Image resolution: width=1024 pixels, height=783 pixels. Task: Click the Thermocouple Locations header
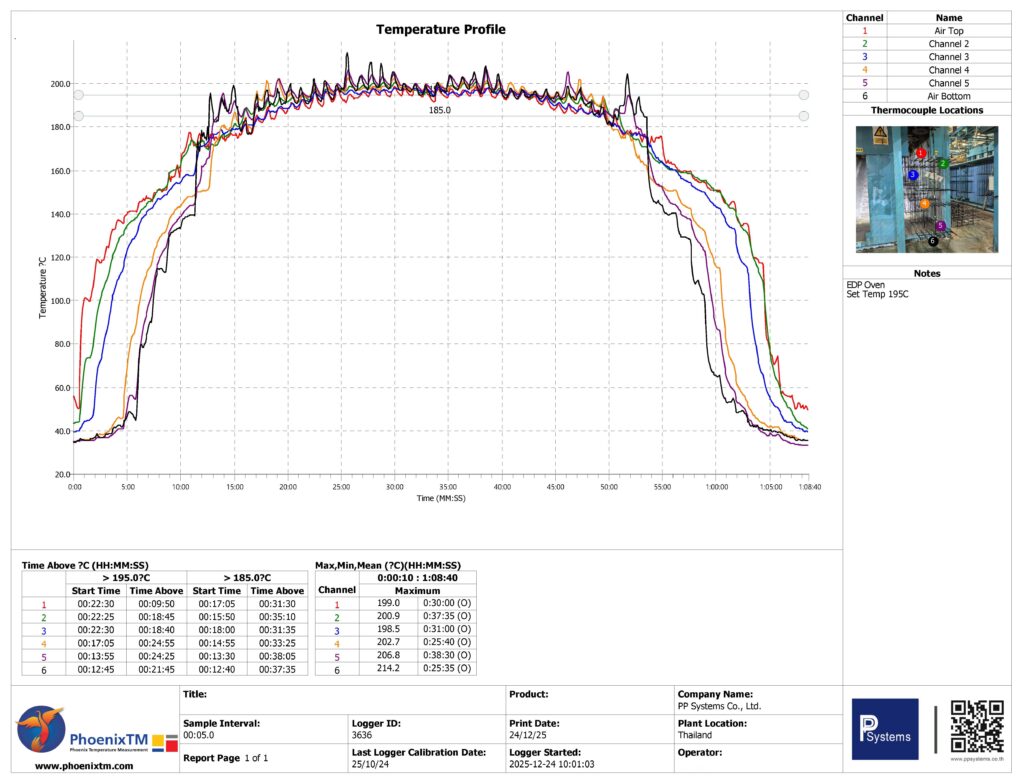926,110
